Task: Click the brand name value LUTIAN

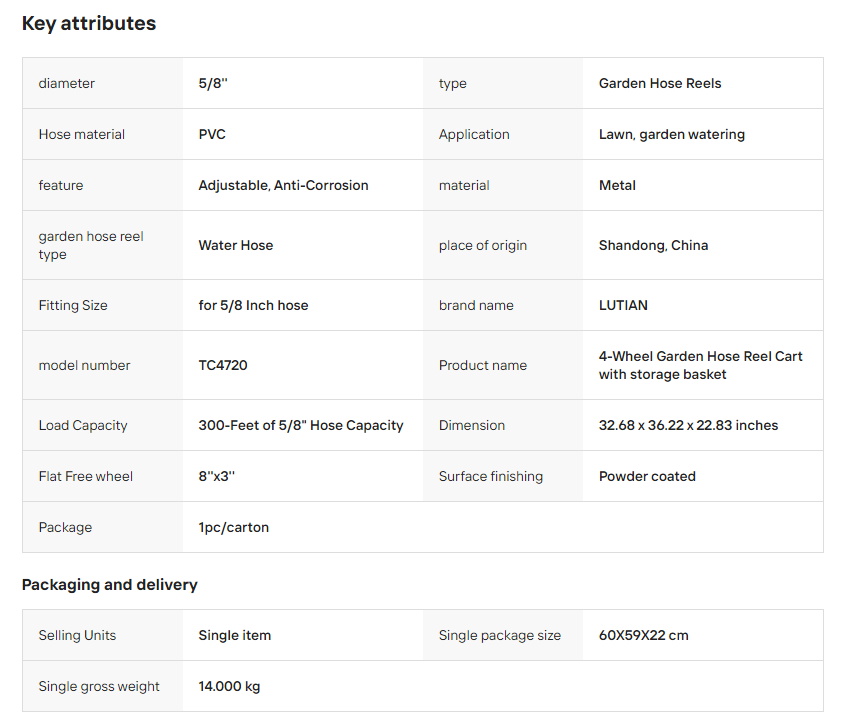Action: coord(623,306)
